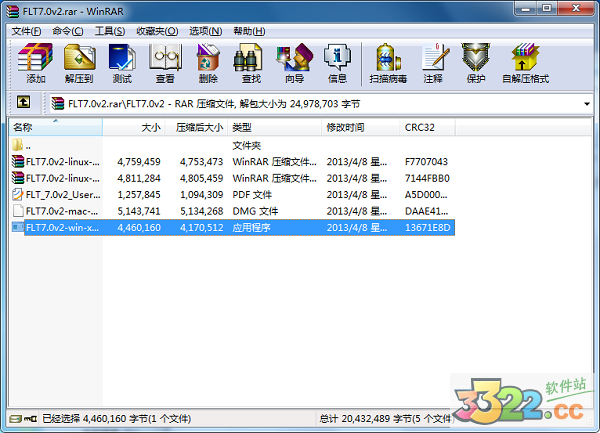
Task: Click the PDF 文件 type cell
Action: [x=252, y=195]
